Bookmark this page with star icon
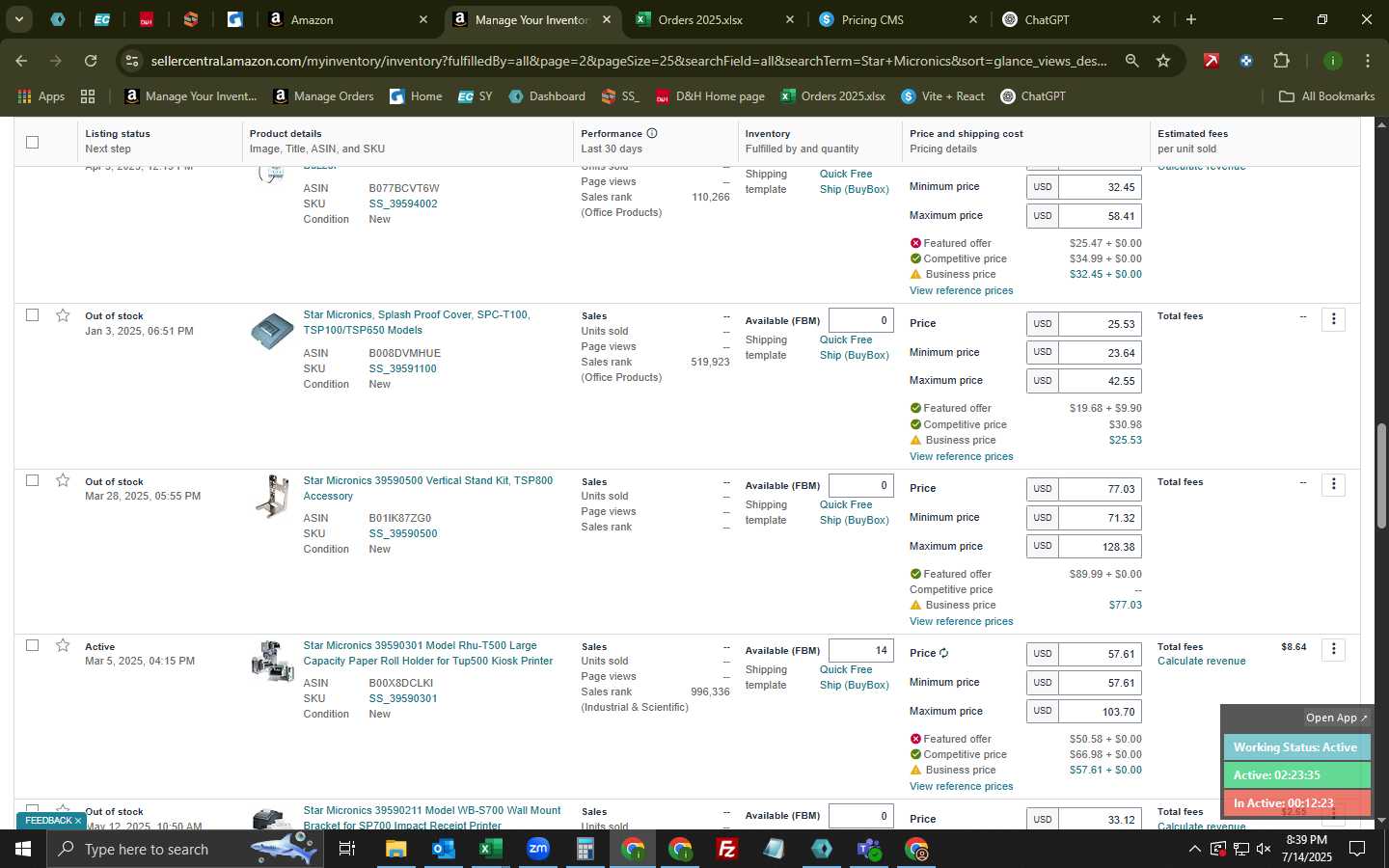 pos(1163,61)
